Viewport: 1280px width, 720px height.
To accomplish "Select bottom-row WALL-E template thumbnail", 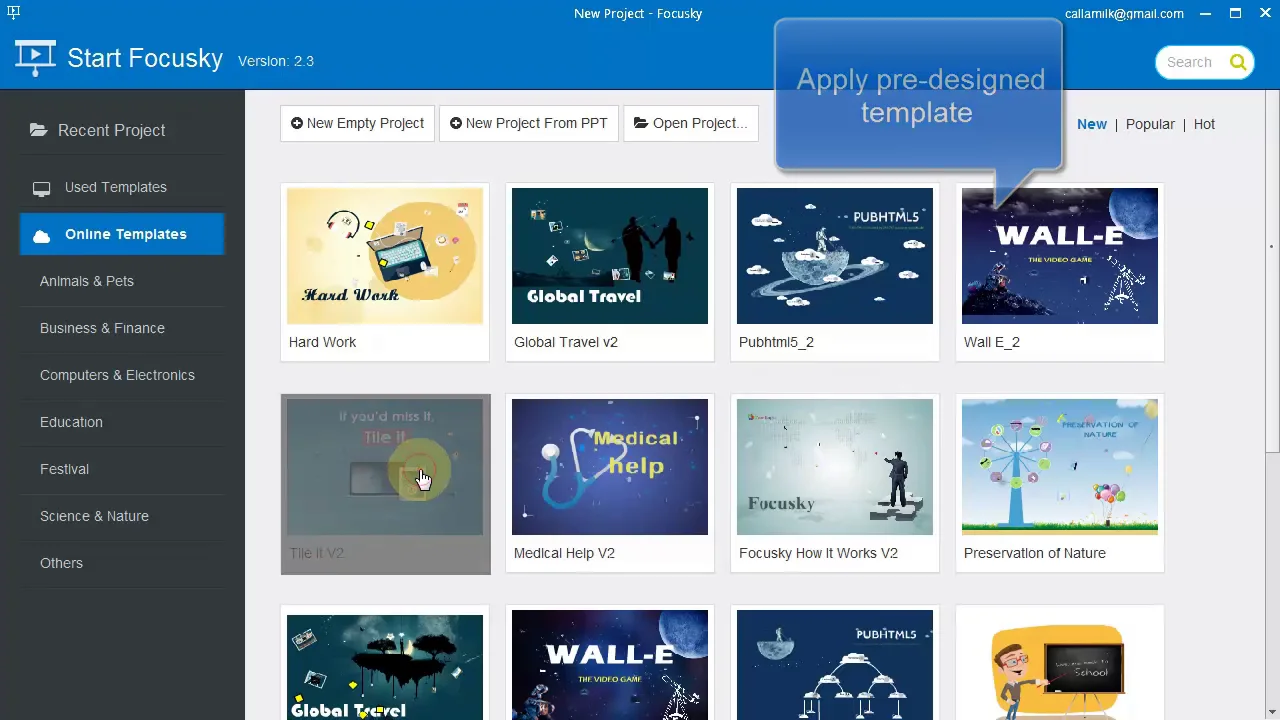I will [610, 667].
